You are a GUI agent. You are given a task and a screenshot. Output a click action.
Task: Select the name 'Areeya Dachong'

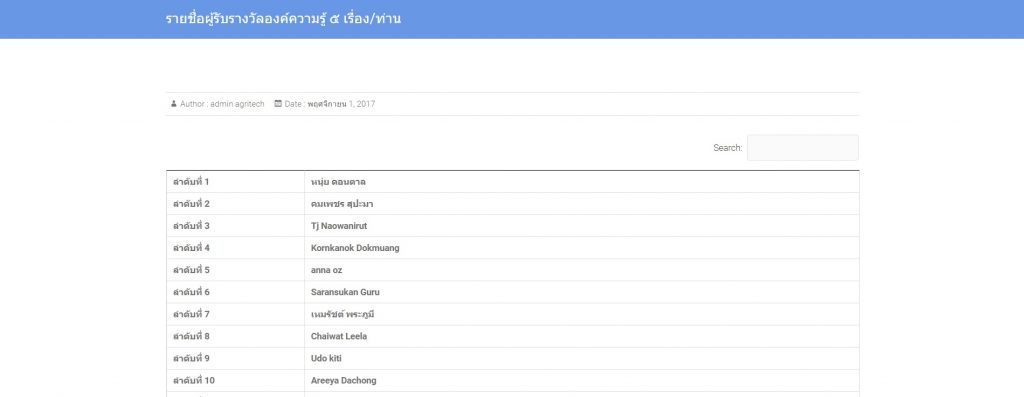coord(344,381)
